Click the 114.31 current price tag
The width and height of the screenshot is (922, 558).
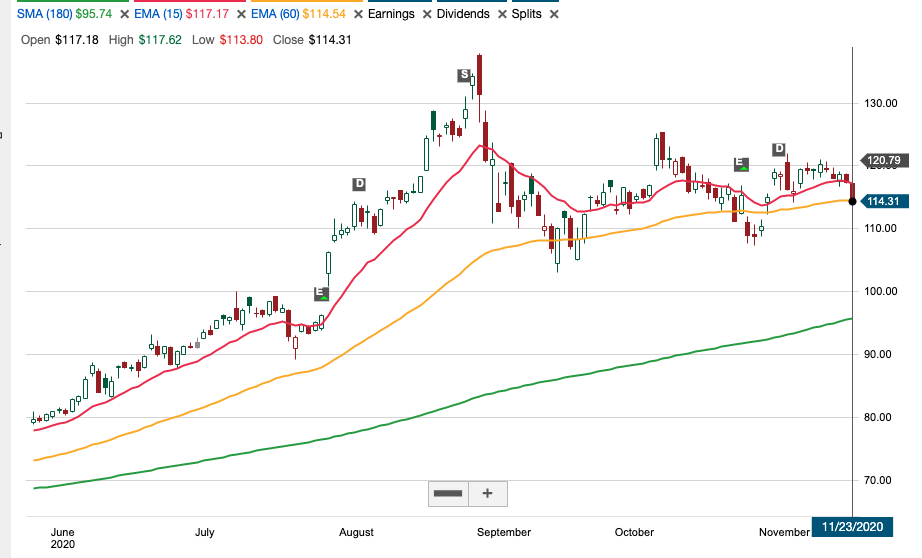click(x=884, y=201)
